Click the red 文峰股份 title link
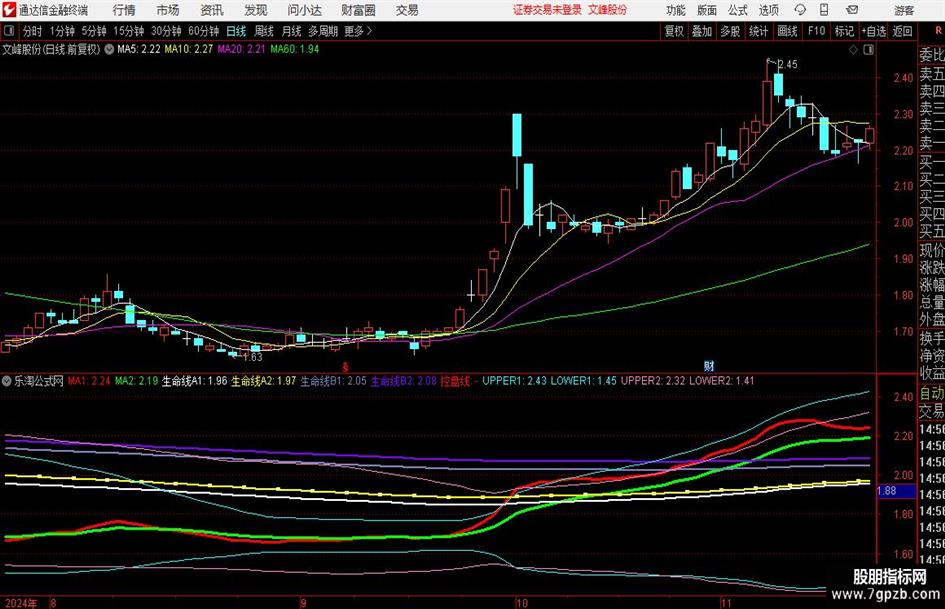Image resolution: width=945 pixels, height=609 pixels. (608, 10)
